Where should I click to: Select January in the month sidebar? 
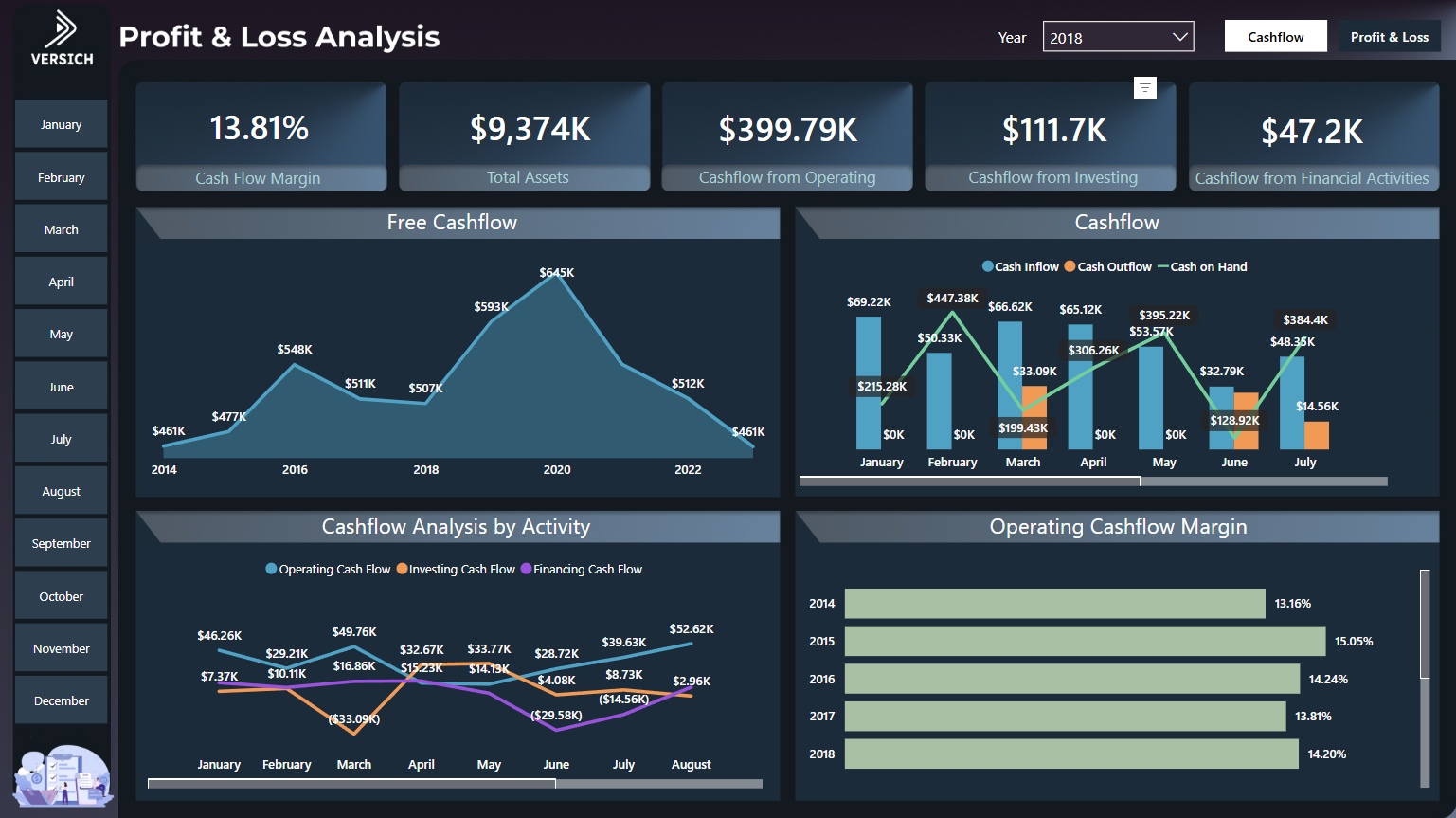[61, 124]
